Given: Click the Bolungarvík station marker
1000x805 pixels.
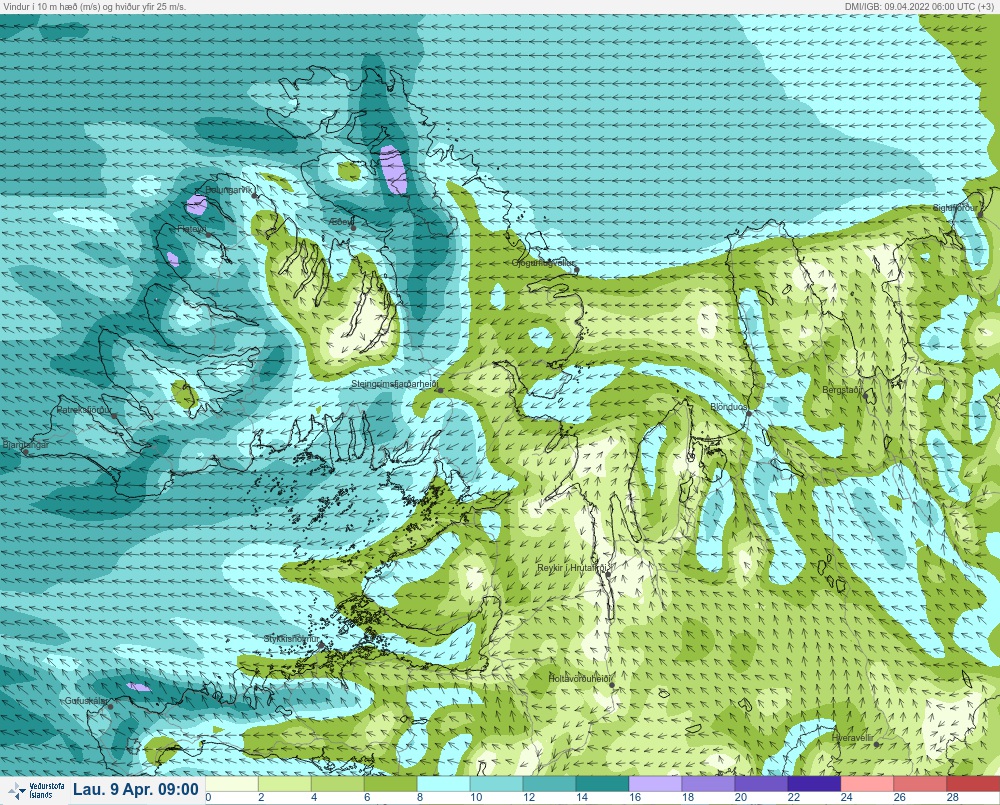Looking at the screenshot, I should pyautogui.click(x=255, y=196).
